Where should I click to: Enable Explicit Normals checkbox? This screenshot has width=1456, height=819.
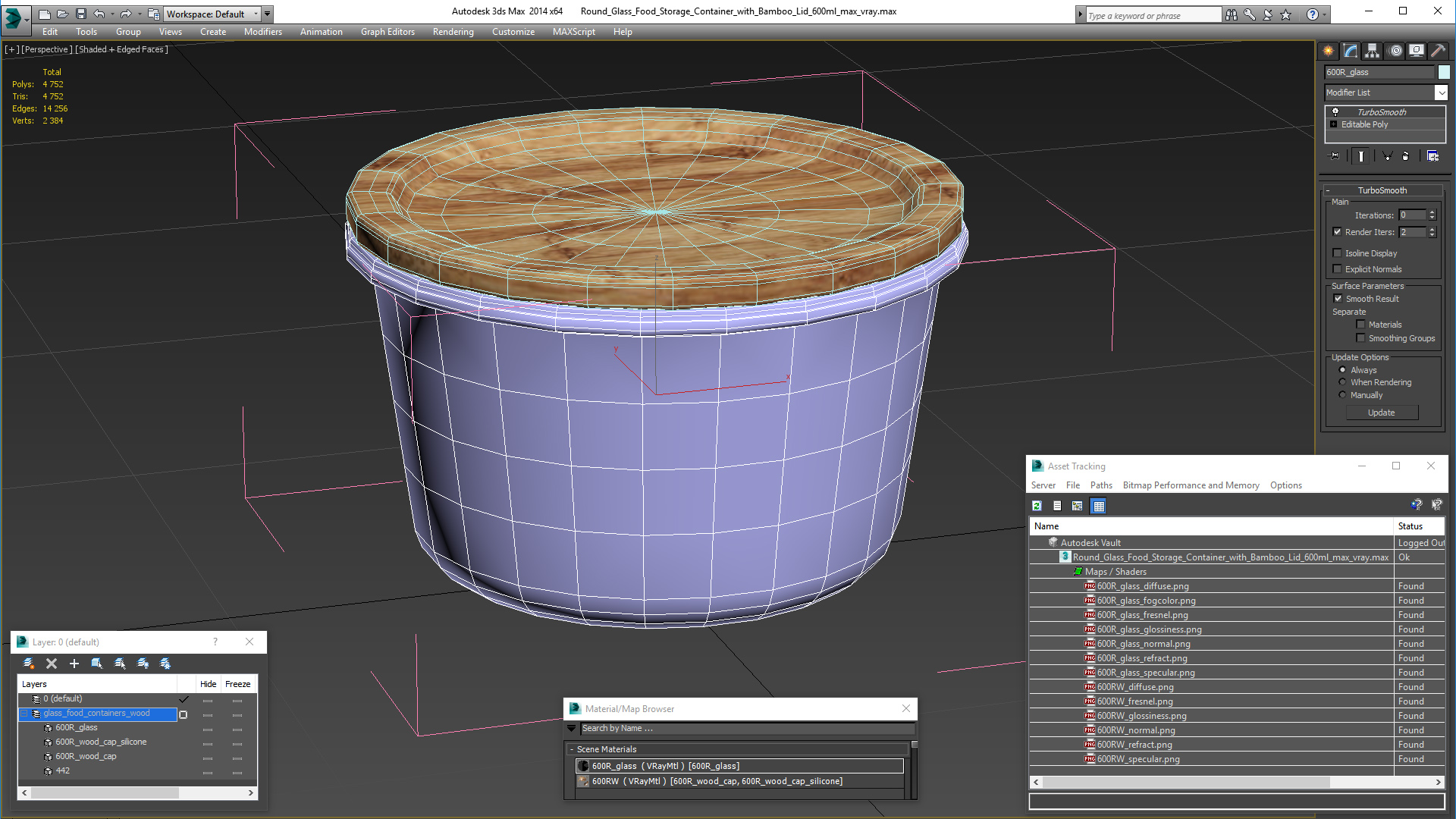(1338, 269)
